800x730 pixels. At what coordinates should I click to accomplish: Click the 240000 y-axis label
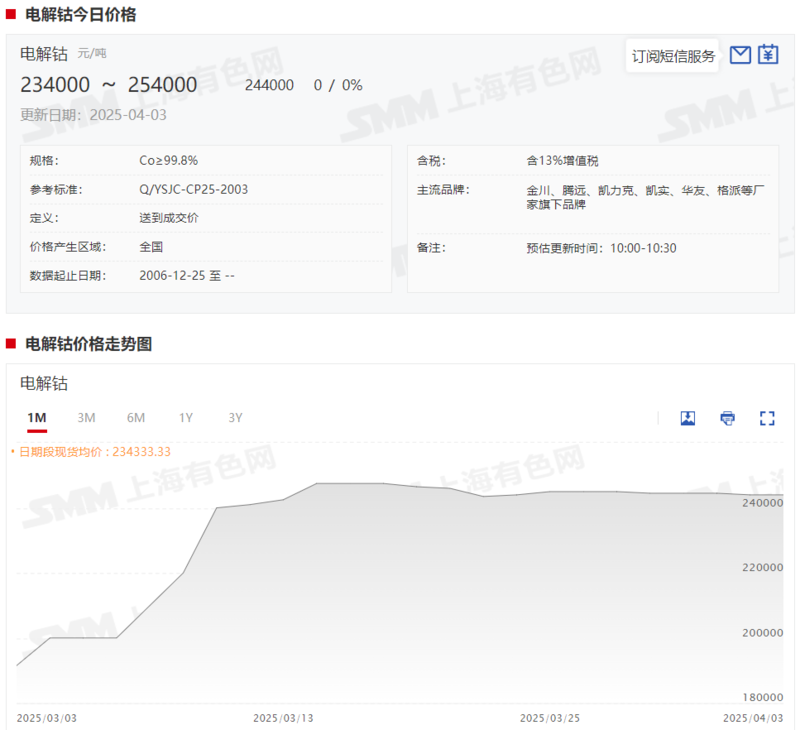[764, 503]
